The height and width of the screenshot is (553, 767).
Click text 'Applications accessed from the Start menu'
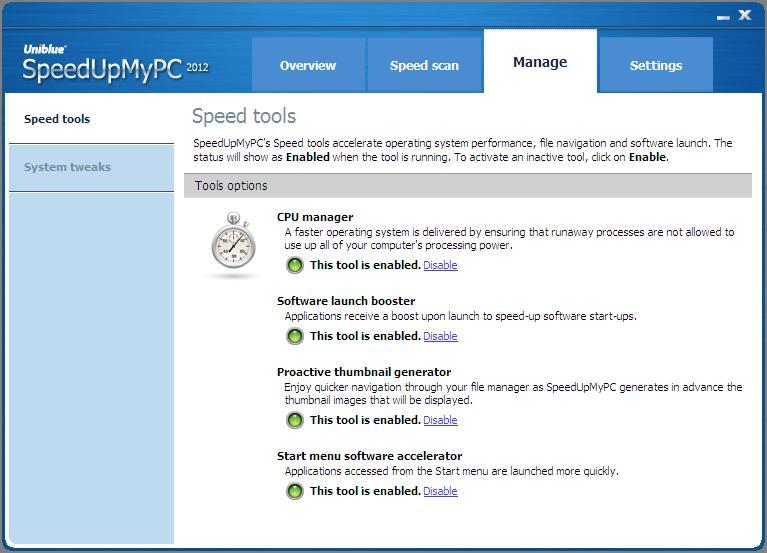tap(451, 471)
